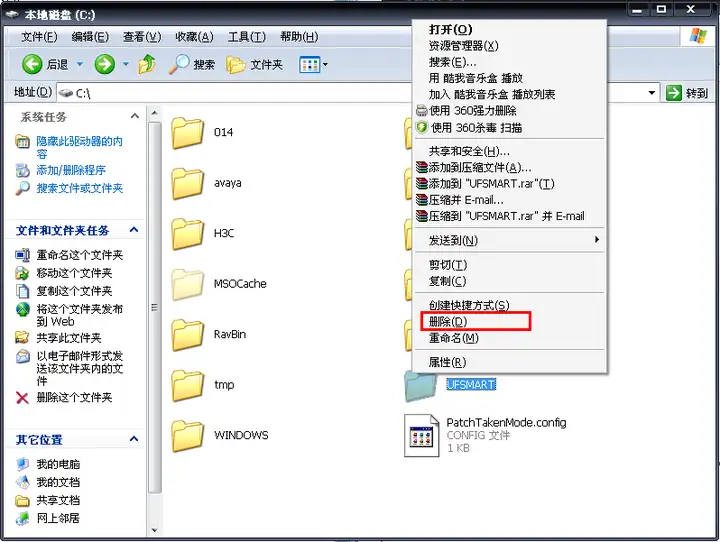Open the views button dropdown arrow
The height and width of the screenshot is (542, 720).
pyautogui.click(x=325, y=65)
